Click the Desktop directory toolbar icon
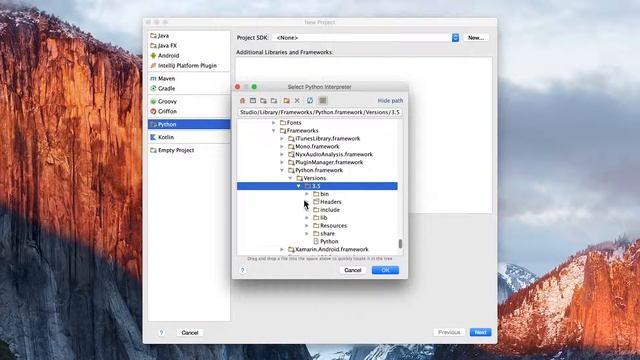Screen dimensions: 640x360 [x=253, y=100]
